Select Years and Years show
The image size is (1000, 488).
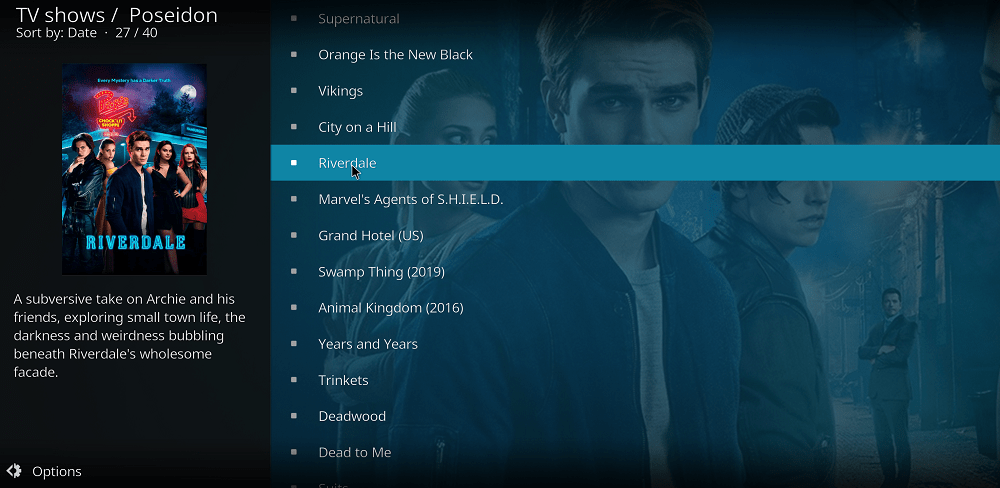(x=635, y=344)
